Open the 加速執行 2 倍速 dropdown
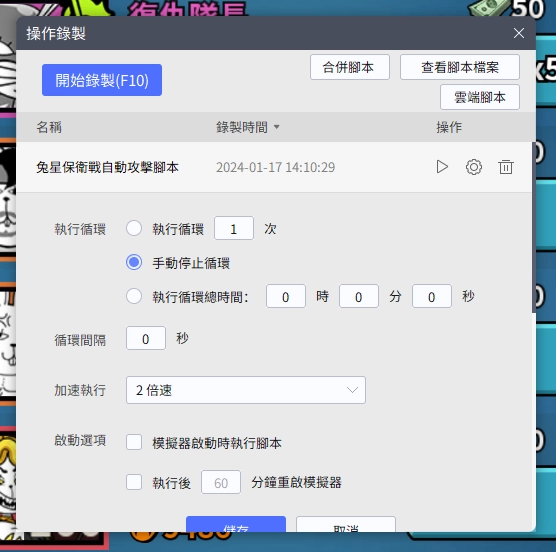The width and height of the screenshot is (556, 552). click(246, 390)
